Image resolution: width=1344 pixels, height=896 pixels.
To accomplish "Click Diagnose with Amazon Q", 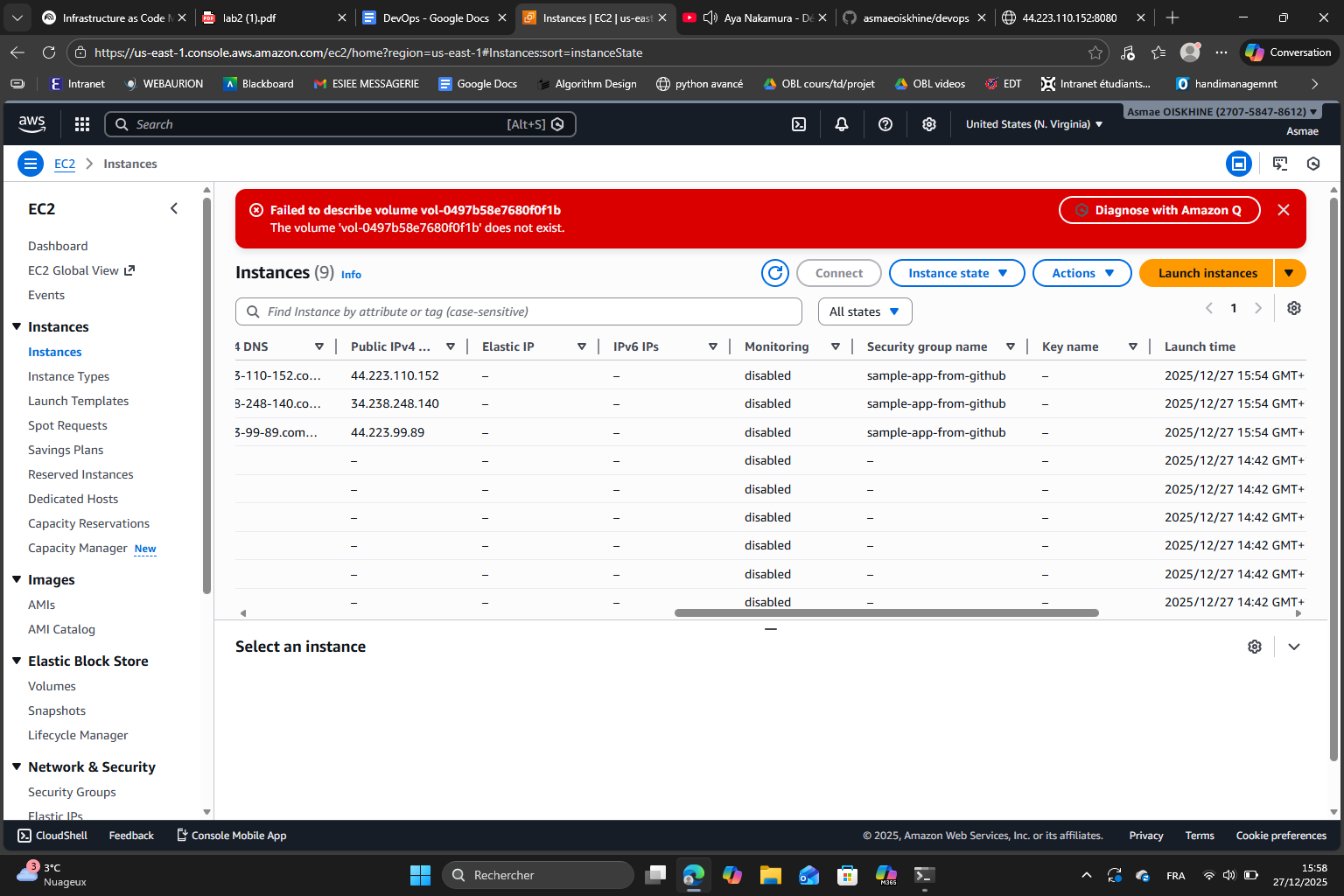I will (x=1159, y=209).
